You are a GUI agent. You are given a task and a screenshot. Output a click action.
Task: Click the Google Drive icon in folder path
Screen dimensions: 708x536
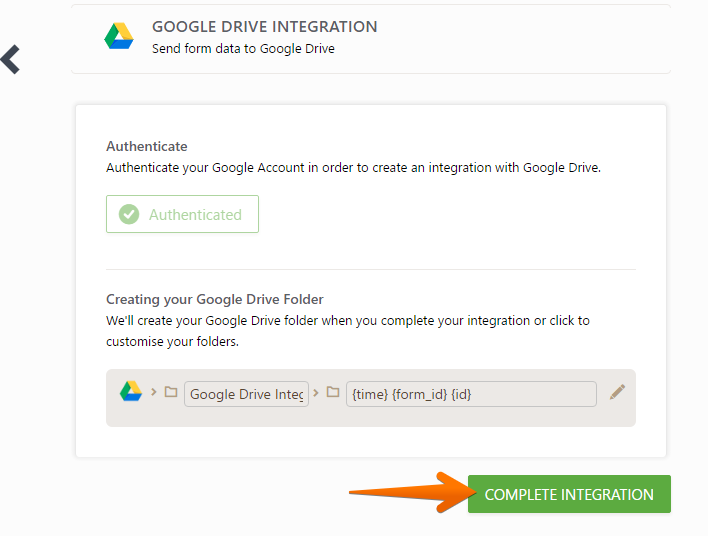[x=130, y=392]
